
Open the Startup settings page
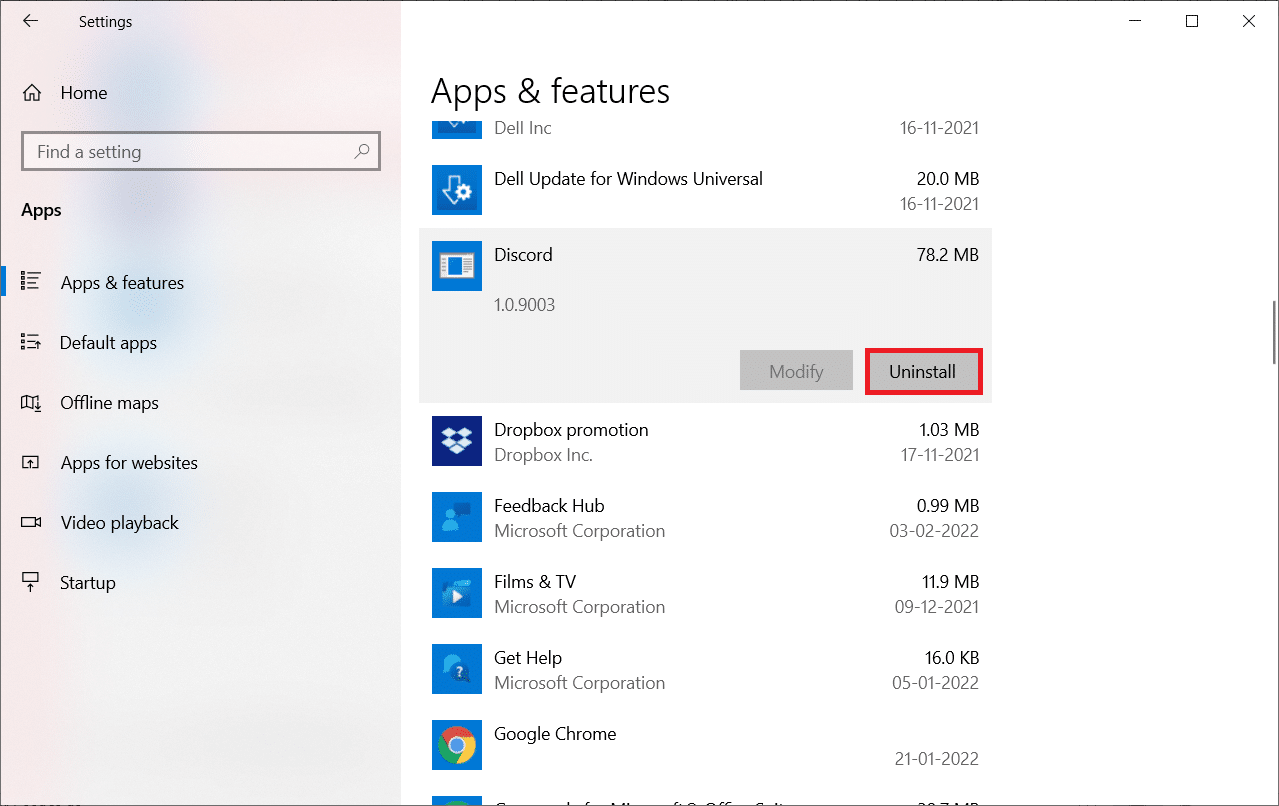(200, 583)
